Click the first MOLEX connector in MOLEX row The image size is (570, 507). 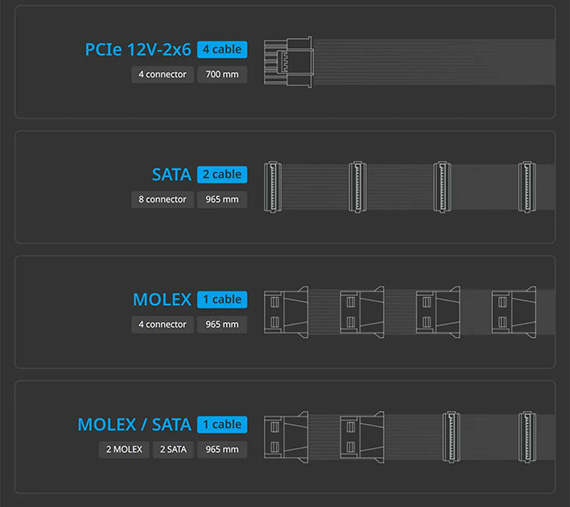[x=286, y=312]
